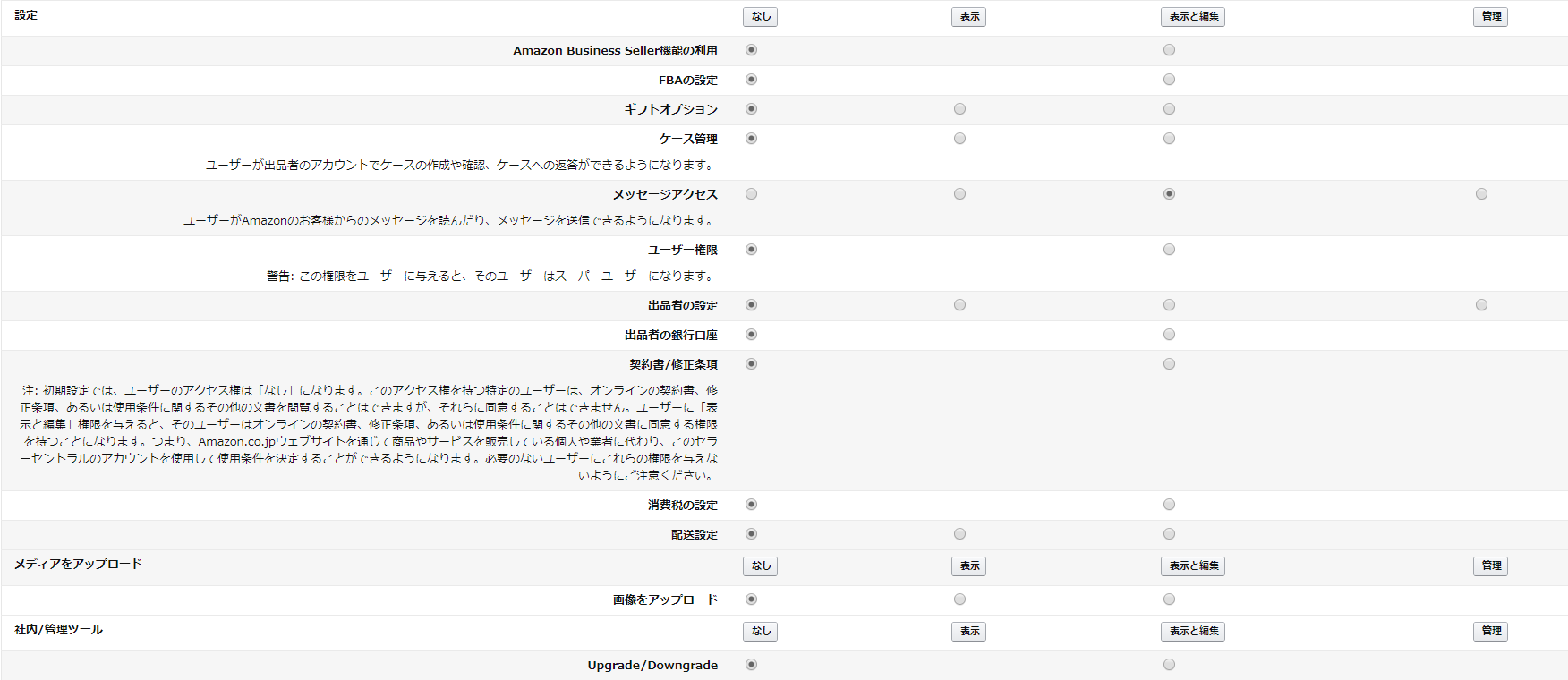Select 表示と編集 for 契約書/修正条項
Image resolution: width=1568 pixels, height=680 pixels.
[1169, 364]
